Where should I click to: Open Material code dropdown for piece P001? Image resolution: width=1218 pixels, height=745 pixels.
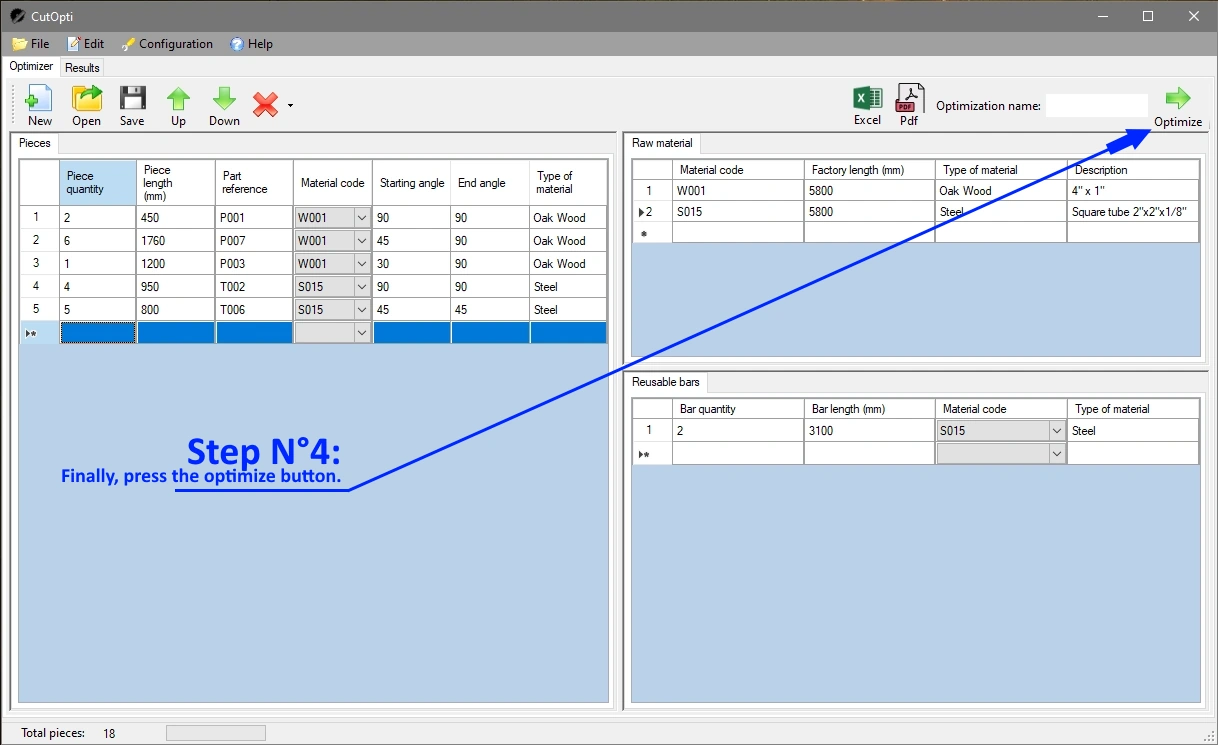[x=361, y=218]
